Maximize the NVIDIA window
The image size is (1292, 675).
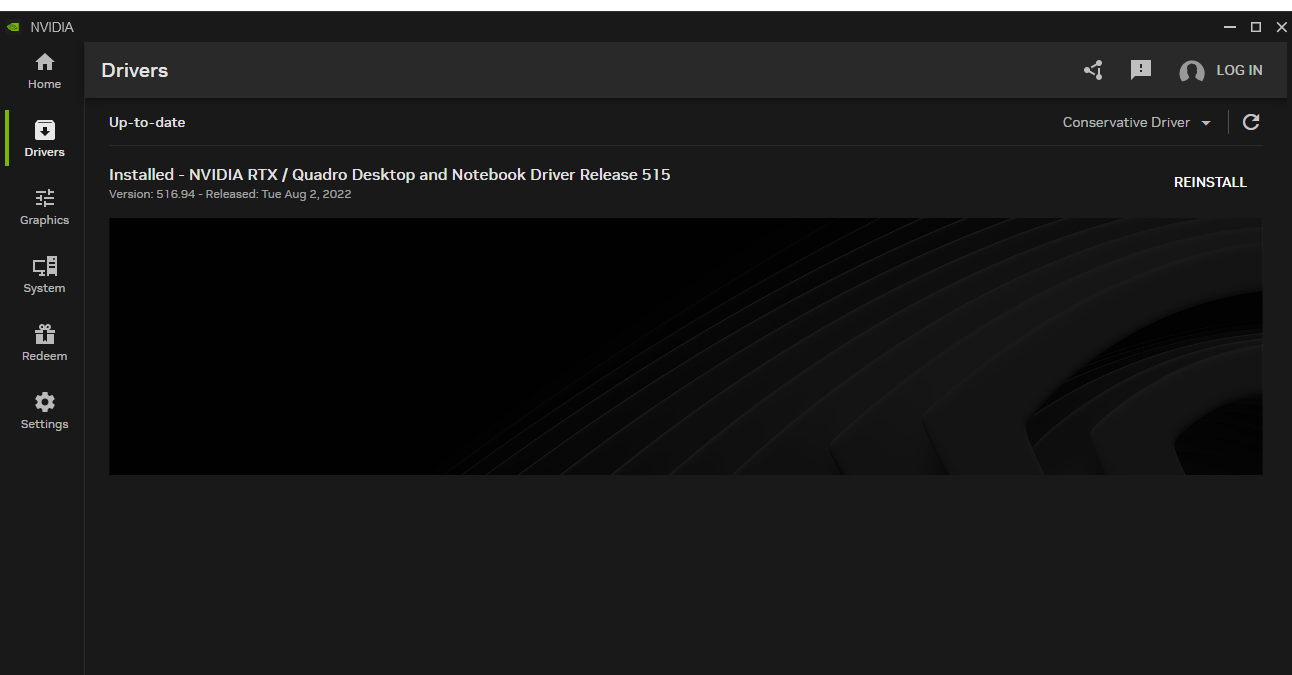coord(1256,27)
